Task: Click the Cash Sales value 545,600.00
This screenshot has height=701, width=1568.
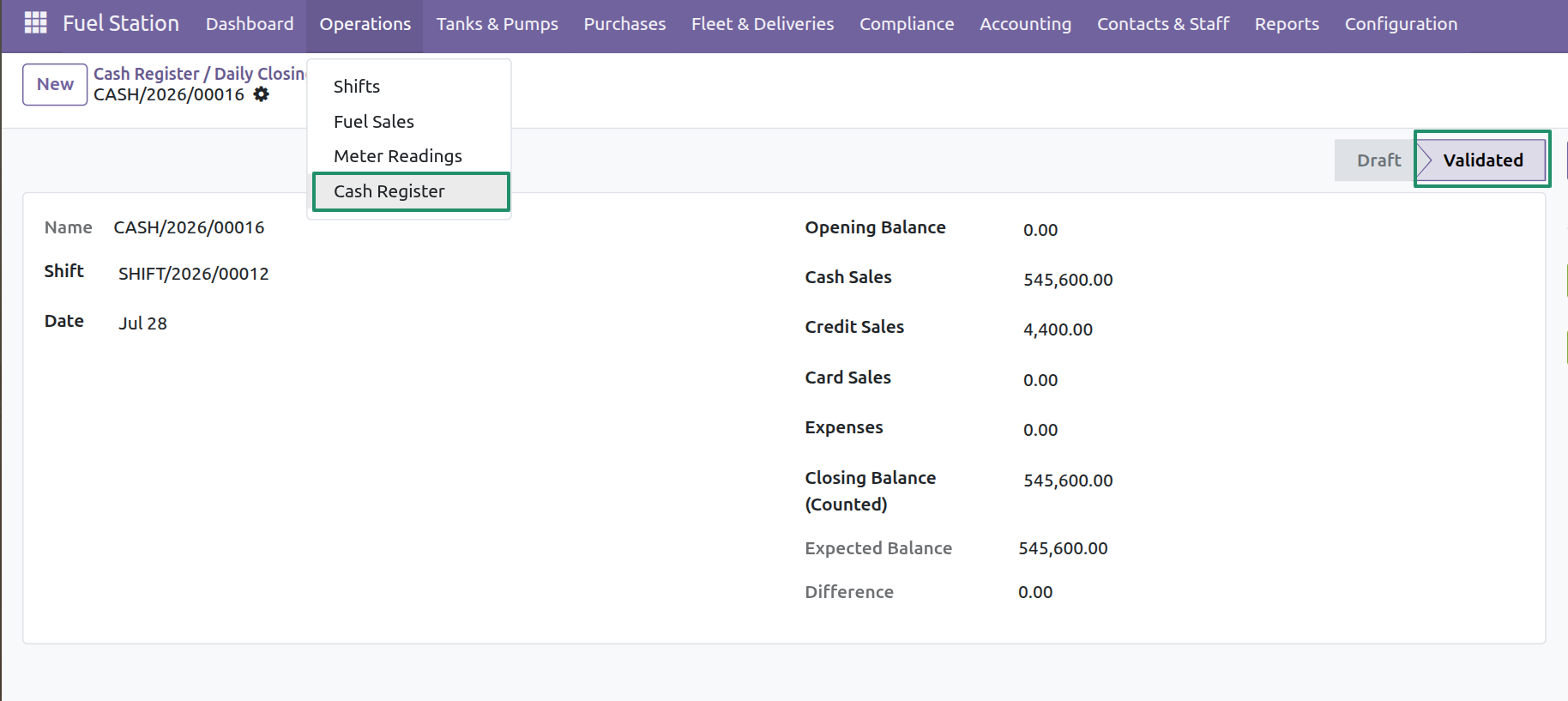Action: point(1068,280)
